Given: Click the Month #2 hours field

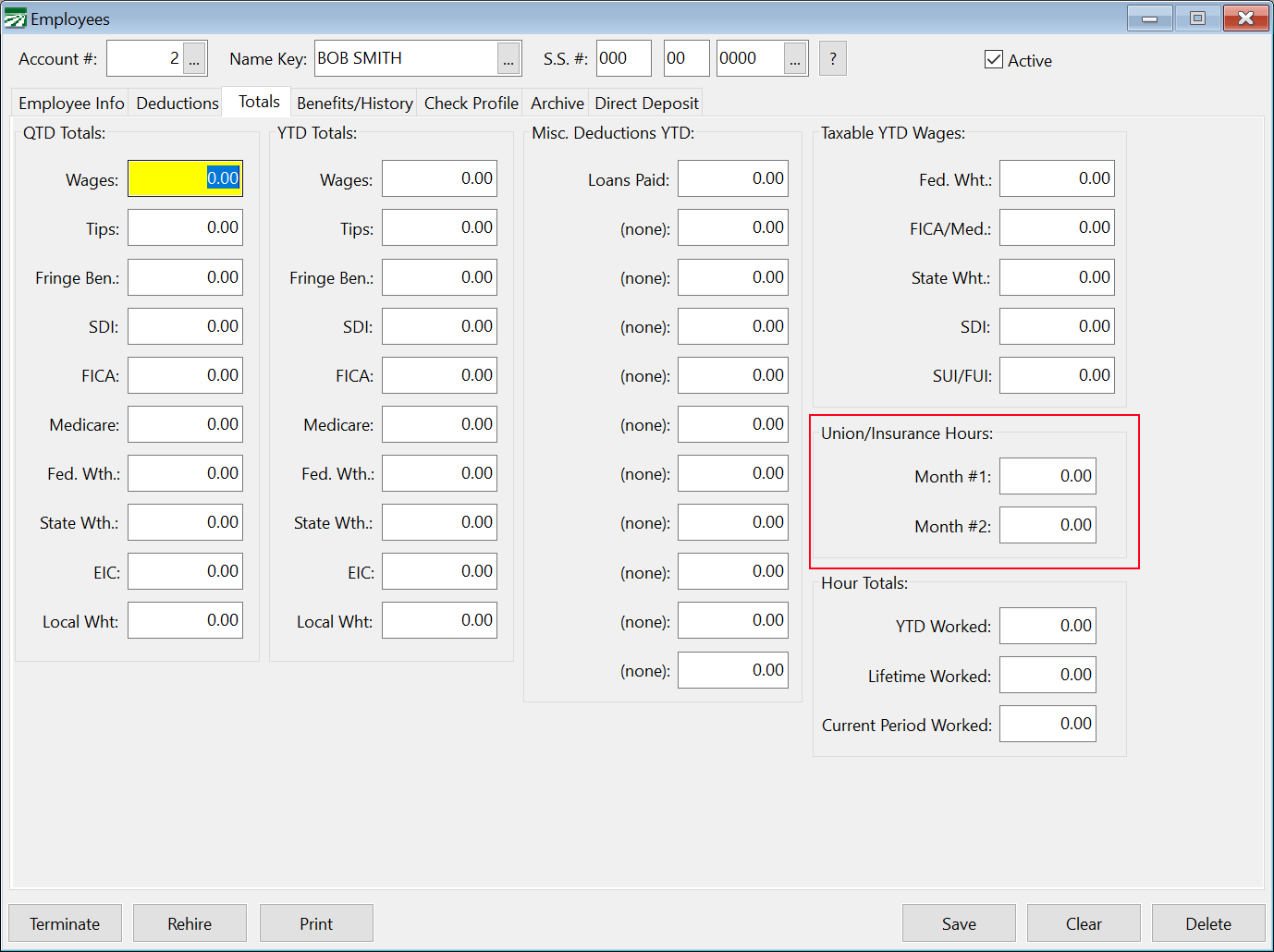Looking at the screenshot, I should (1047, 525).
